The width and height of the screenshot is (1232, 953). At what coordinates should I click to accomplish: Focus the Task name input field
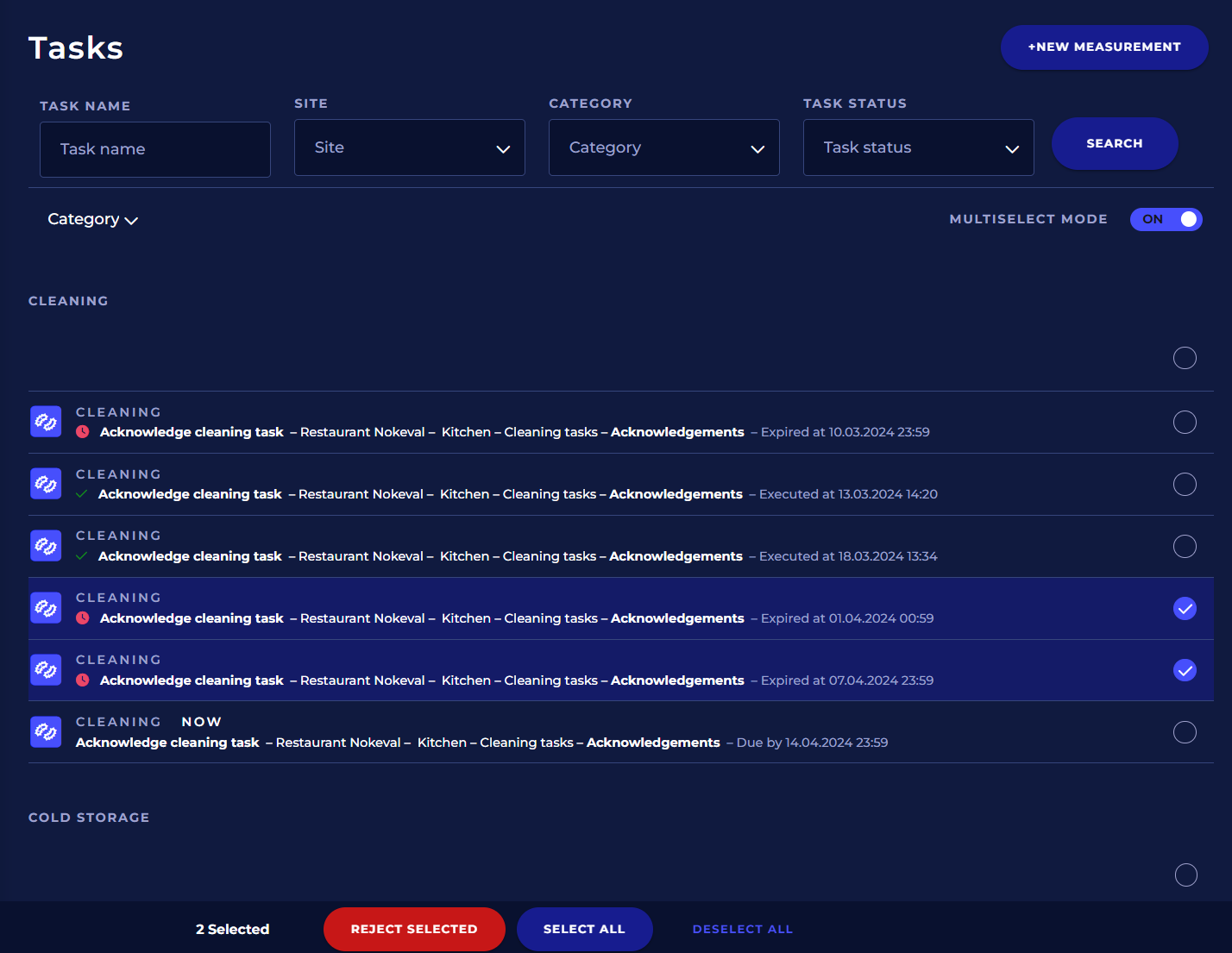(x=155, y=149)
